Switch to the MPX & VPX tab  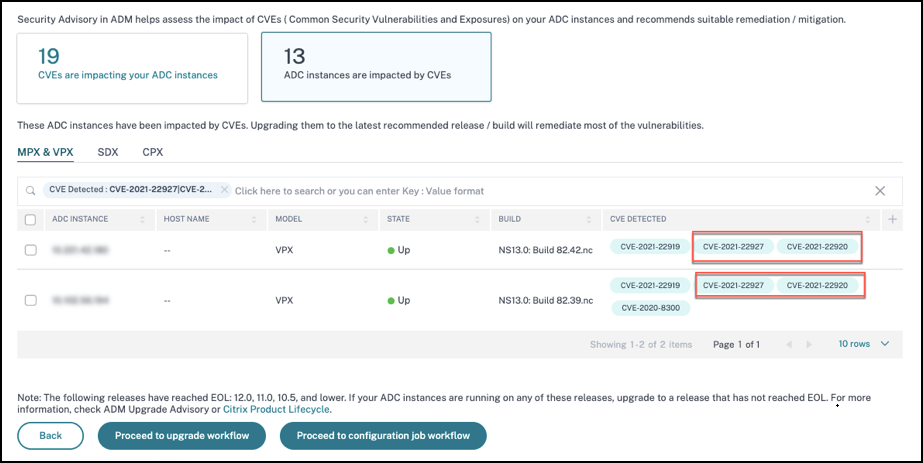[x=45, y=152]
